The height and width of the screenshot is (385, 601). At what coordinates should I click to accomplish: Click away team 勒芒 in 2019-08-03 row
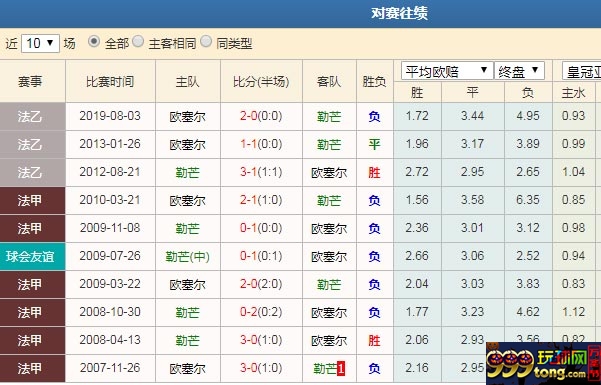tap(329, 116)
